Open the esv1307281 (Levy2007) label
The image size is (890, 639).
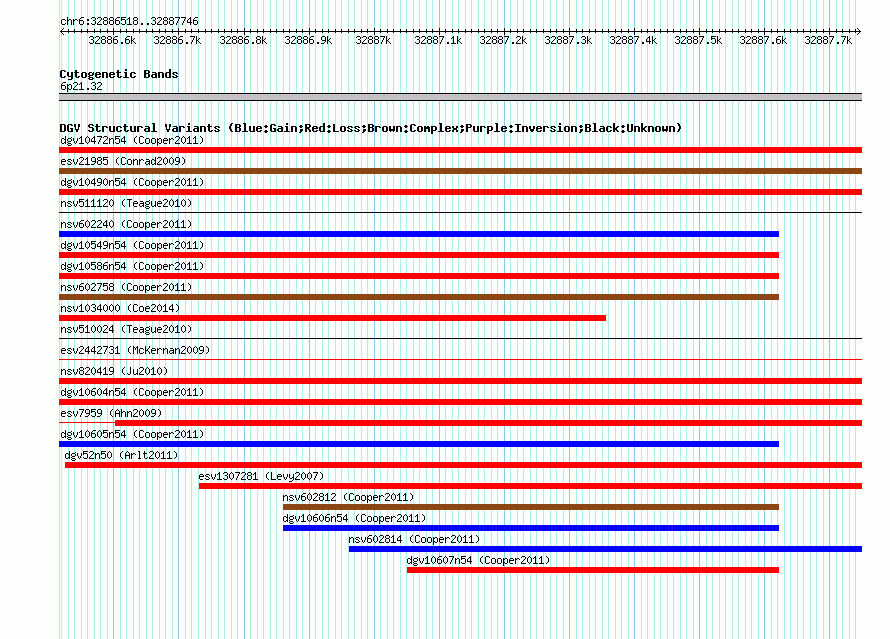[x=261, y=476]
